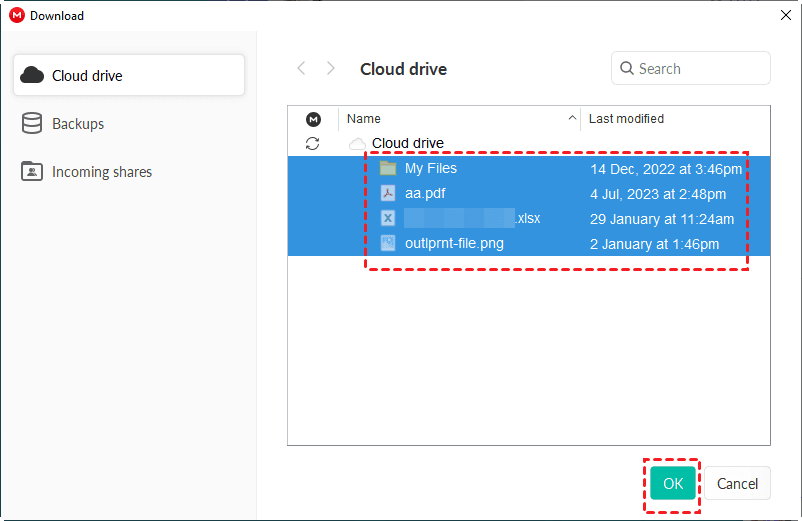Open the Incoming shares section
This screenshot has width=802, height=521.
pos(101,172)
